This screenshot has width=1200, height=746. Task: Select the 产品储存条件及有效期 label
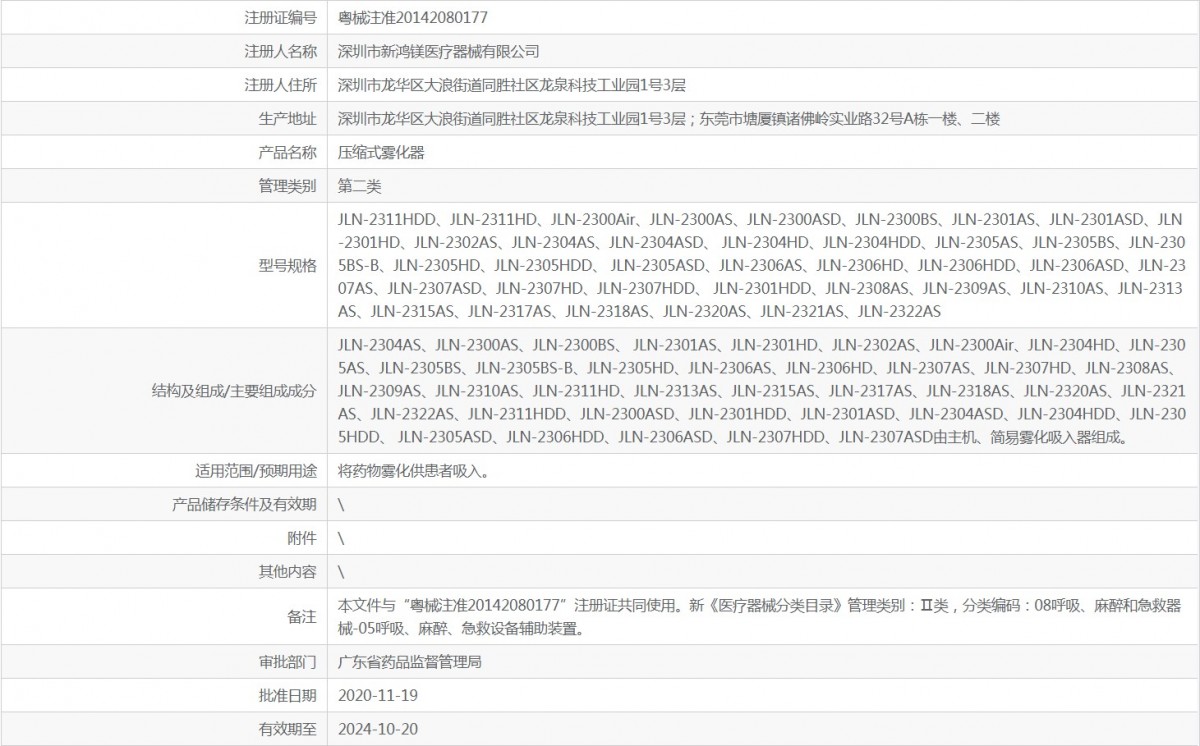pos(245,504)
